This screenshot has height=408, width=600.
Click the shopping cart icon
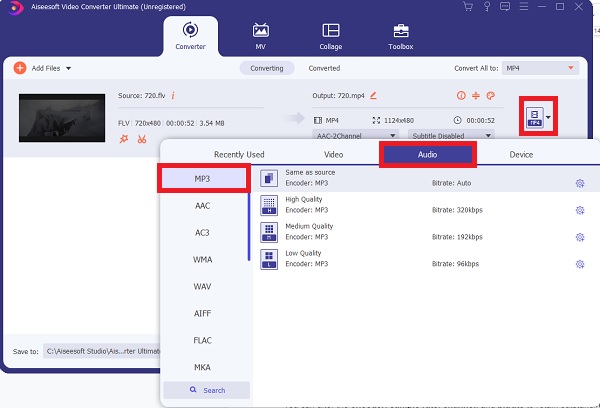(x=468, y=7)
